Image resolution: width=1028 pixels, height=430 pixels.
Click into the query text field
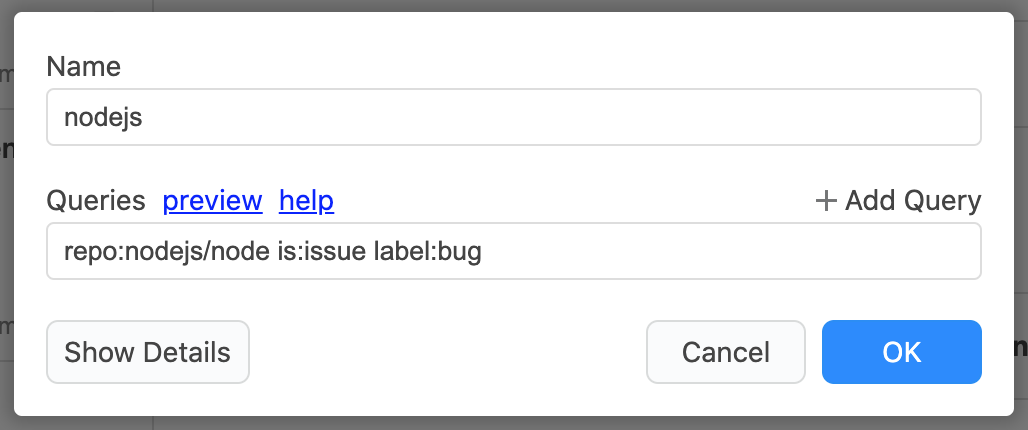513,251
